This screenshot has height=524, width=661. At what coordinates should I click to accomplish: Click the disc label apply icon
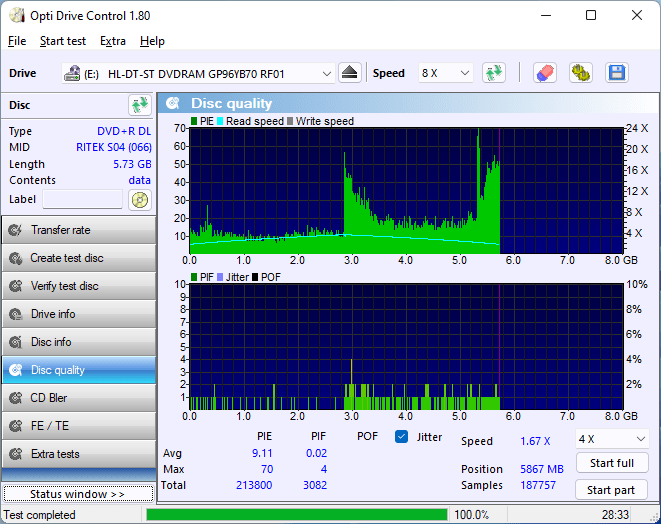[139, 200]
